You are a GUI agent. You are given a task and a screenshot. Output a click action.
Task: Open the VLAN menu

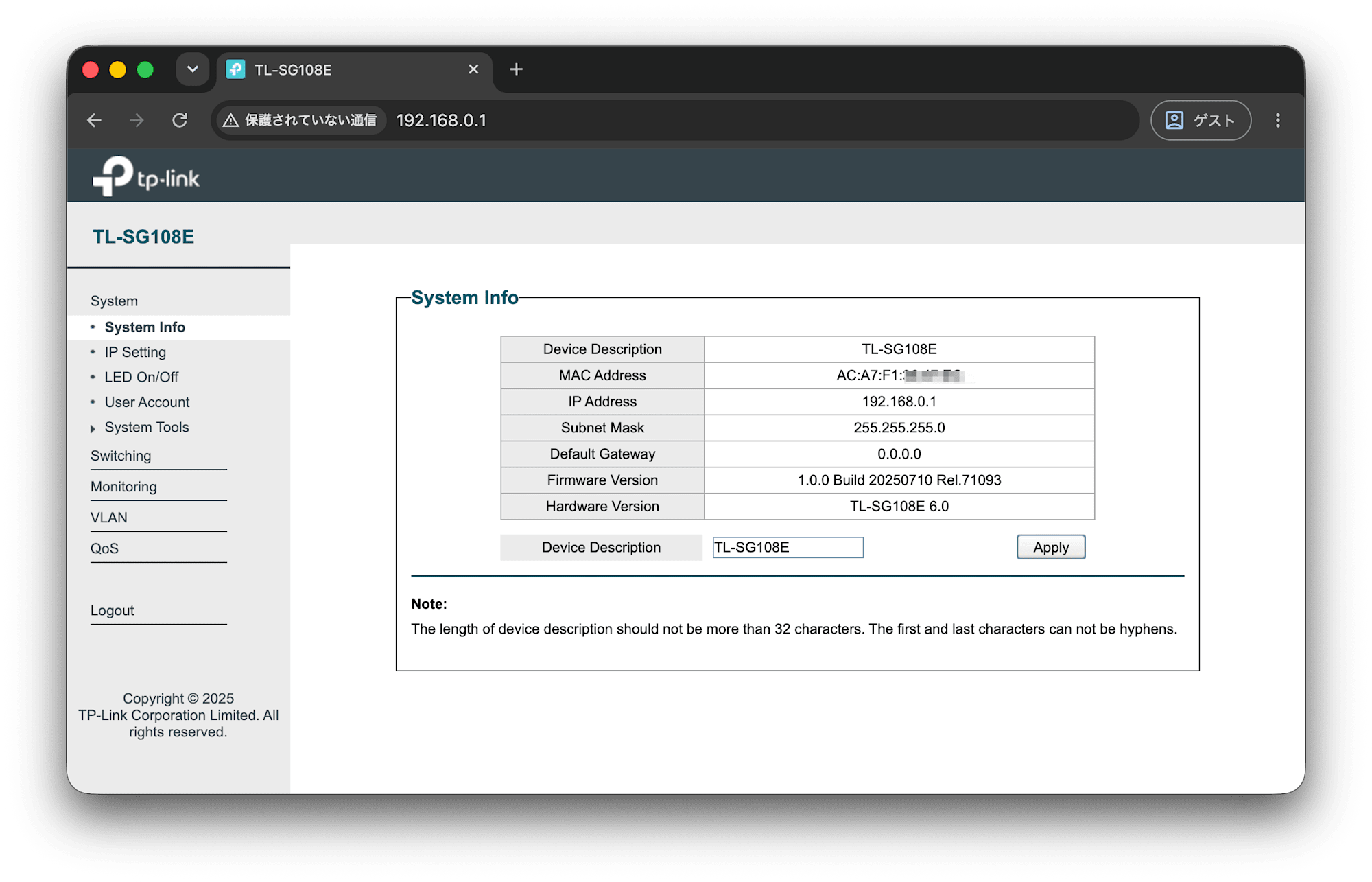pos(108,518)
